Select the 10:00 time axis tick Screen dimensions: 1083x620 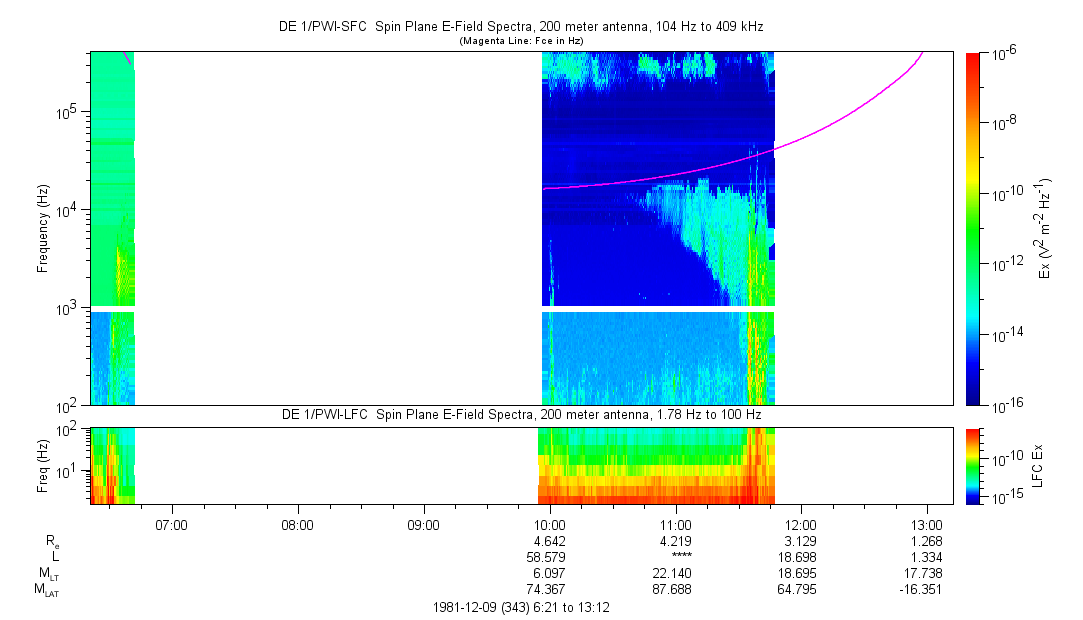tap(549, 524)
